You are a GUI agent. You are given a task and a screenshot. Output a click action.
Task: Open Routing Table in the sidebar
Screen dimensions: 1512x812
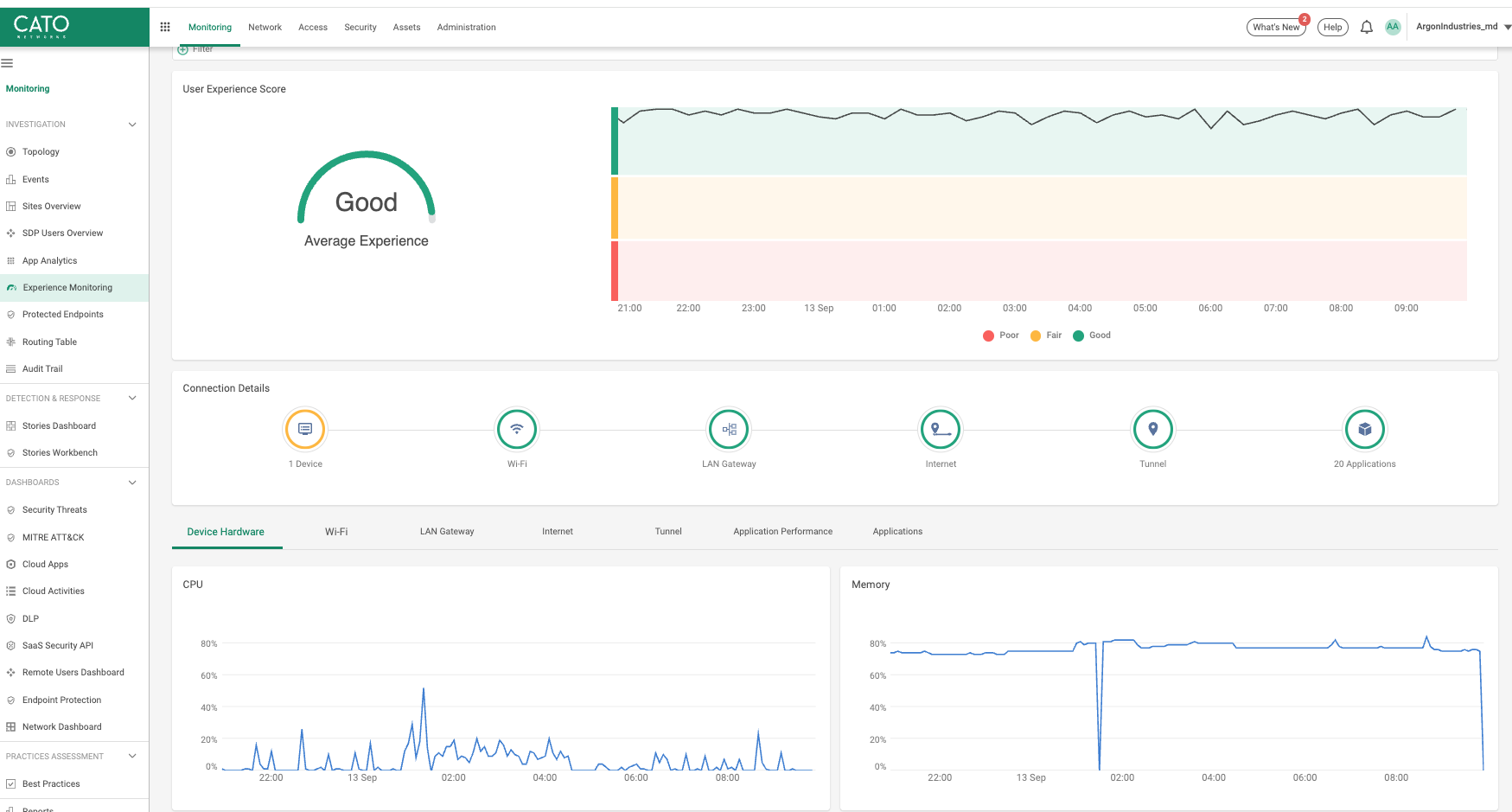tap(49, 342)
